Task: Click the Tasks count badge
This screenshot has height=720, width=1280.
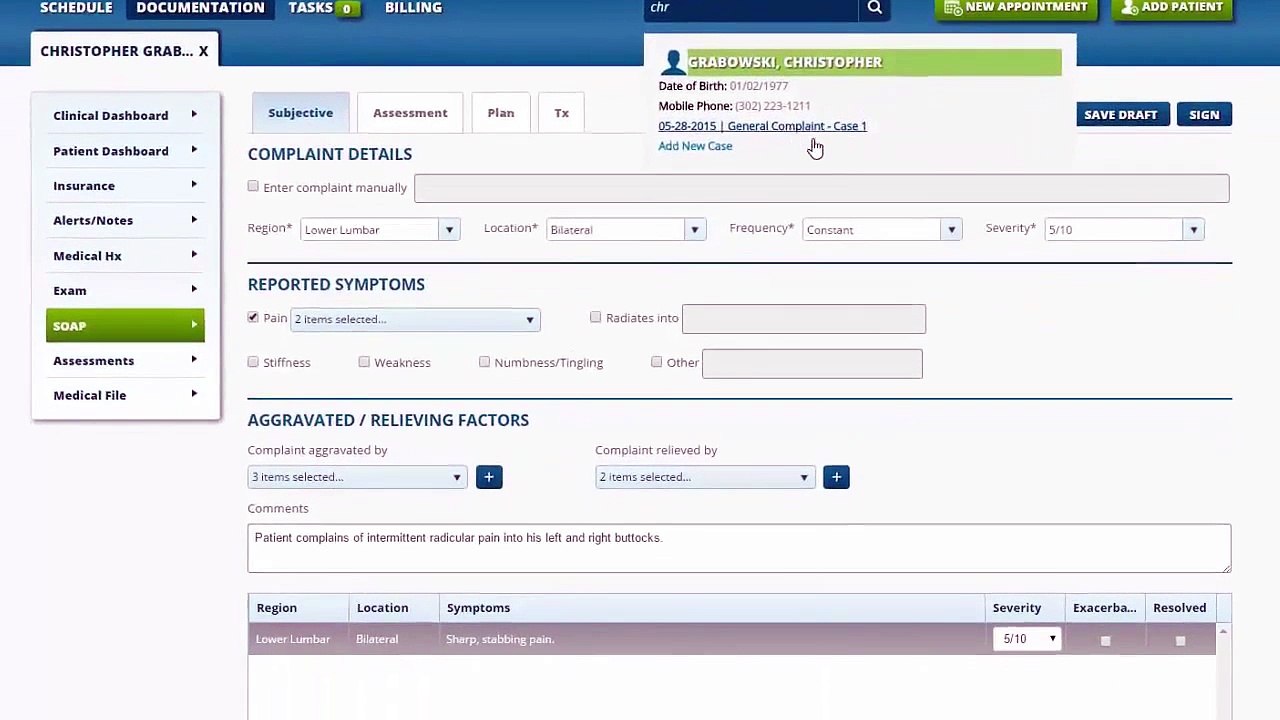Action: point(347,8)
